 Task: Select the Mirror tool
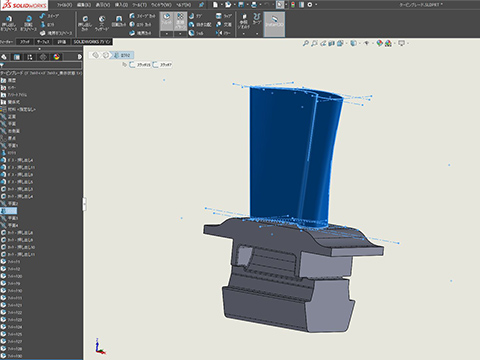[223, 33]
